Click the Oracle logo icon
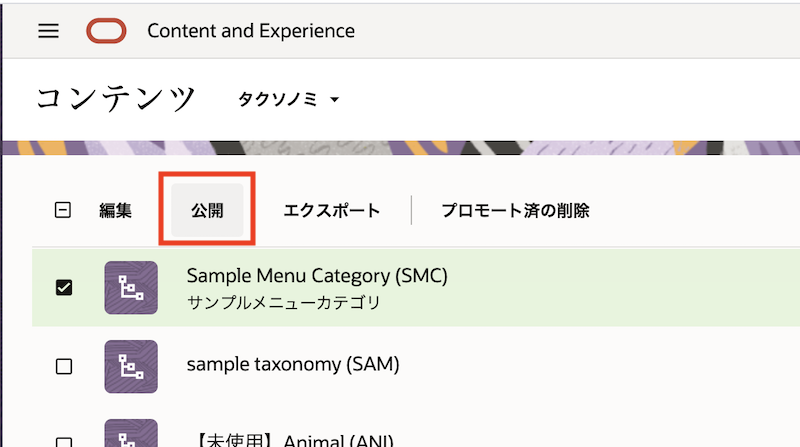This screenshot has width=800, height=447. pos(107,31)
